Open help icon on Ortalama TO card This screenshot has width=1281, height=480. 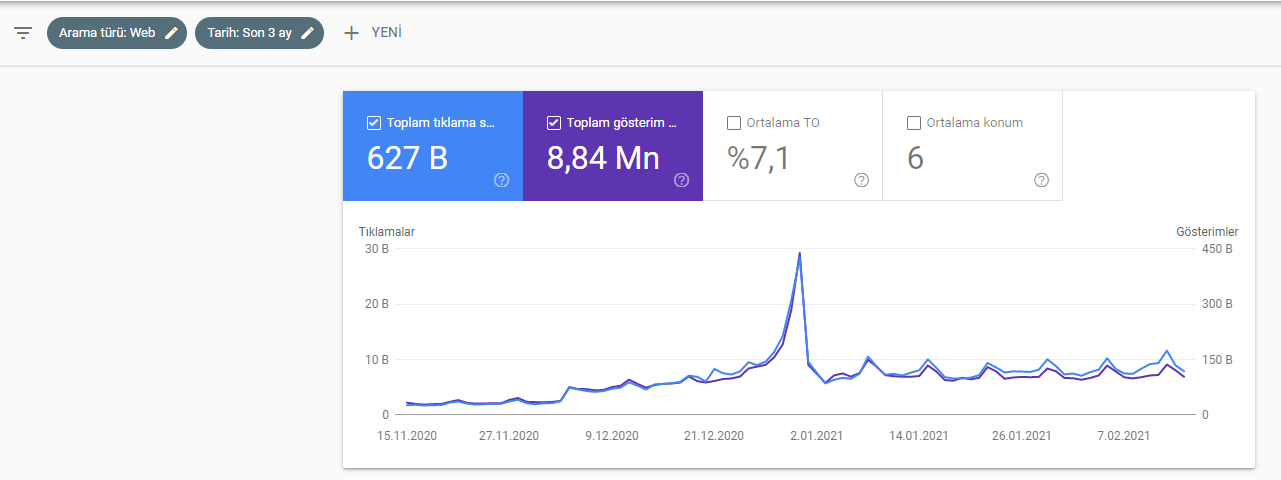[x=862, y=180]
